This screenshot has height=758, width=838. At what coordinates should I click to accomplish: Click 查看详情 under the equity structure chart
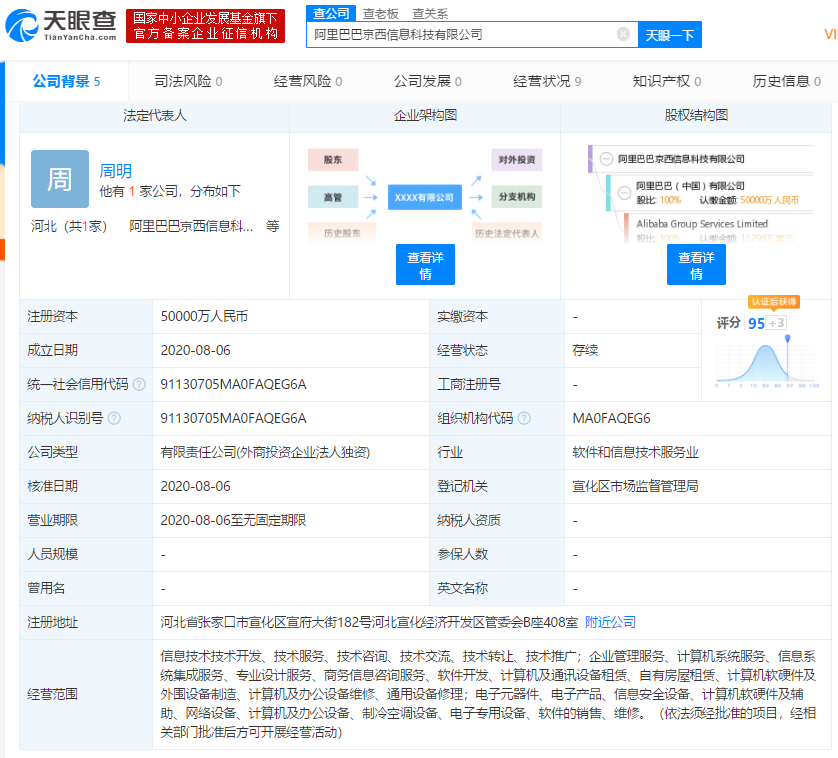tap(696, 265)
